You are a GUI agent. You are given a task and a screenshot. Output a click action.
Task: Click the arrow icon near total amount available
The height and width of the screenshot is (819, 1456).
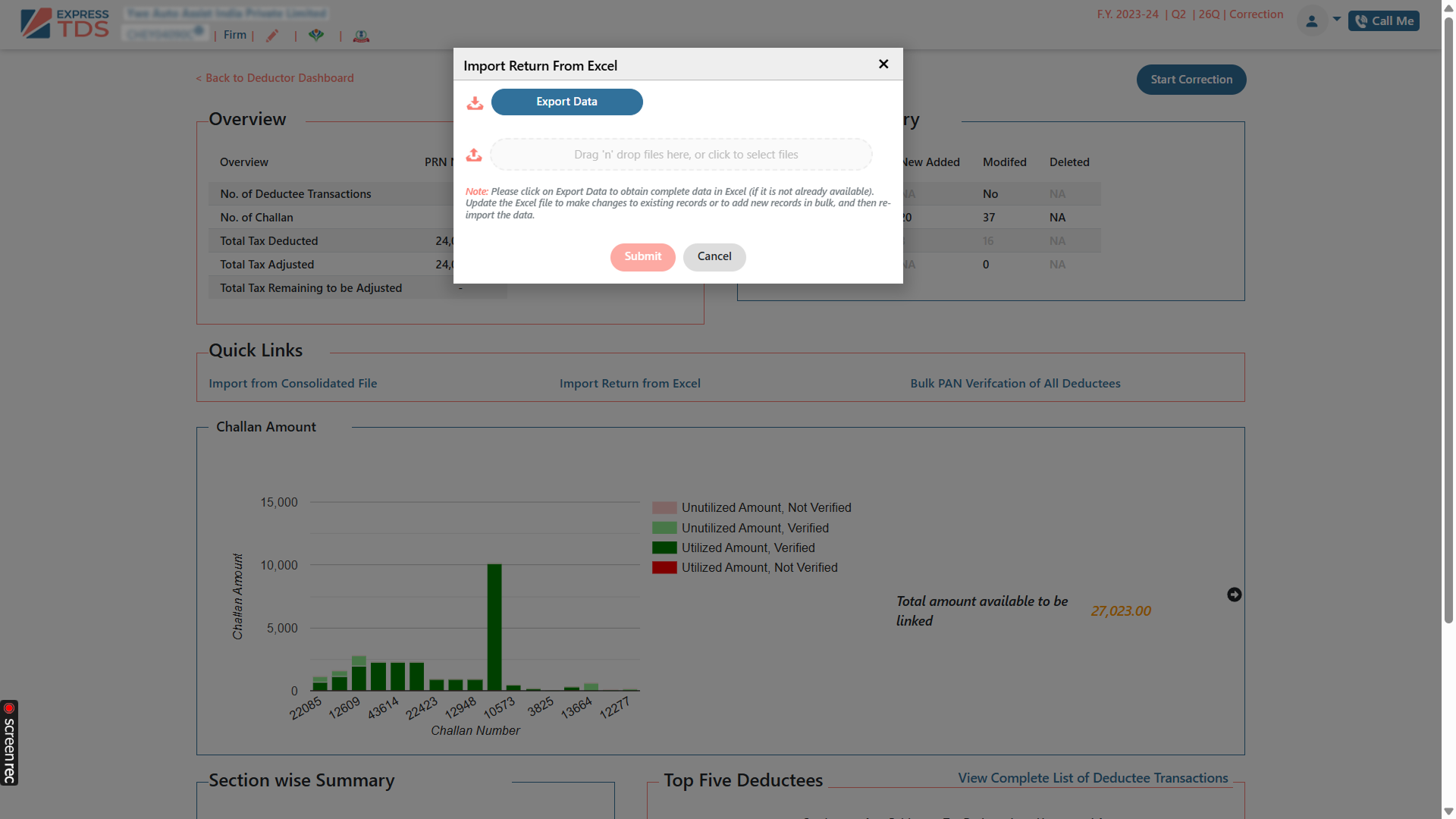1234,595
